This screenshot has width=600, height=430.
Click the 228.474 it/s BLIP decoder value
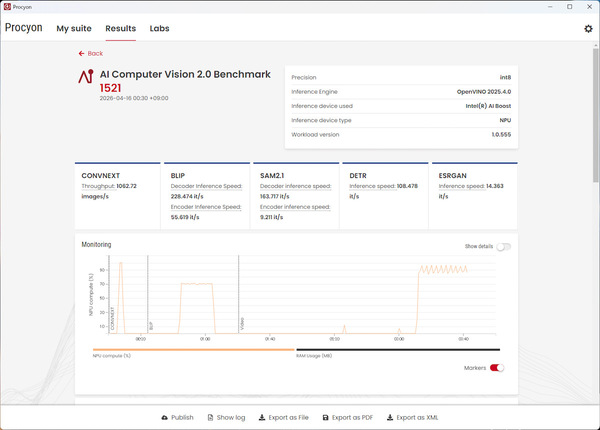[x=187, y=197]
